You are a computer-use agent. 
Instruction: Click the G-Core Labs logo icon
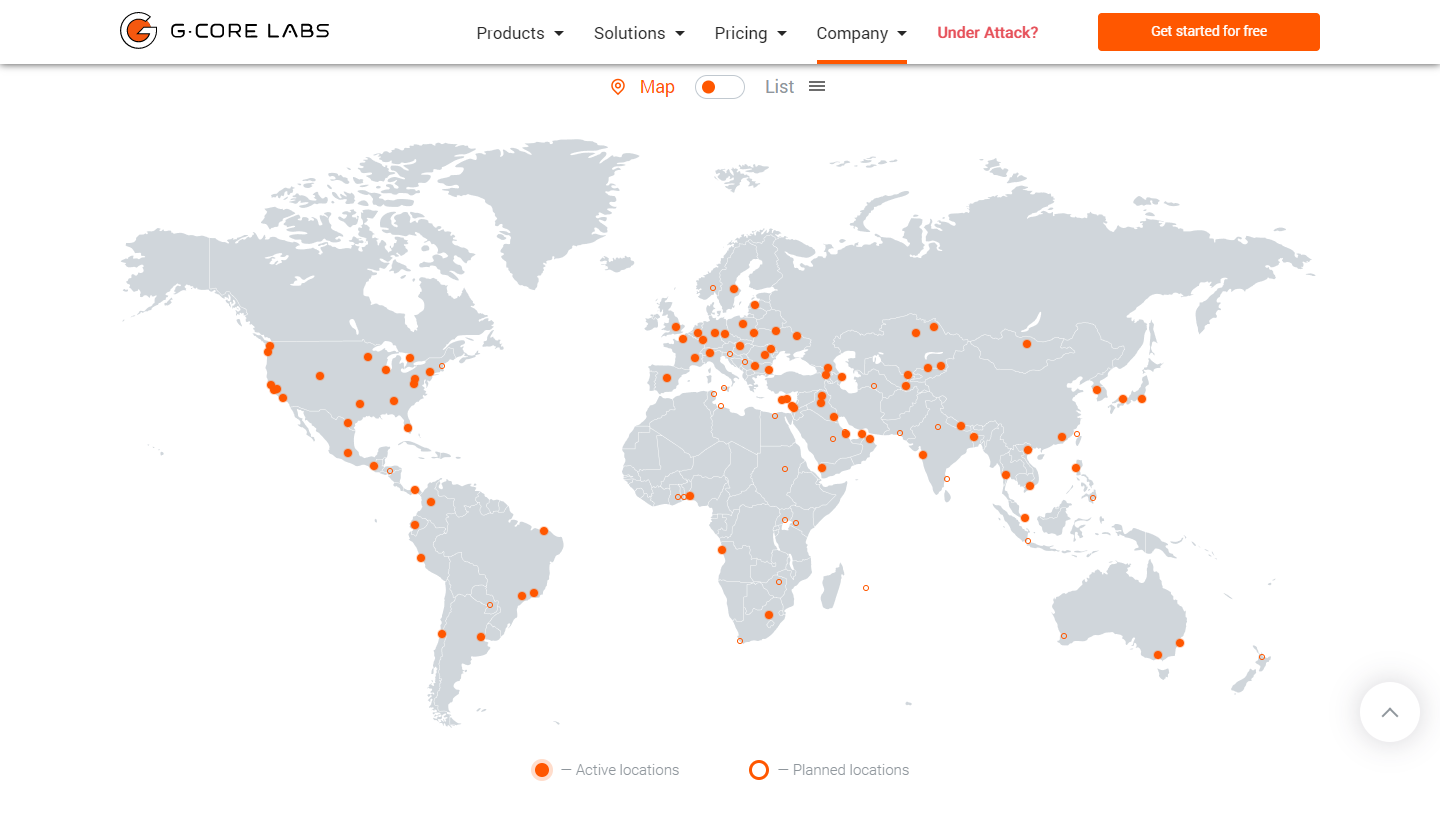138,31
